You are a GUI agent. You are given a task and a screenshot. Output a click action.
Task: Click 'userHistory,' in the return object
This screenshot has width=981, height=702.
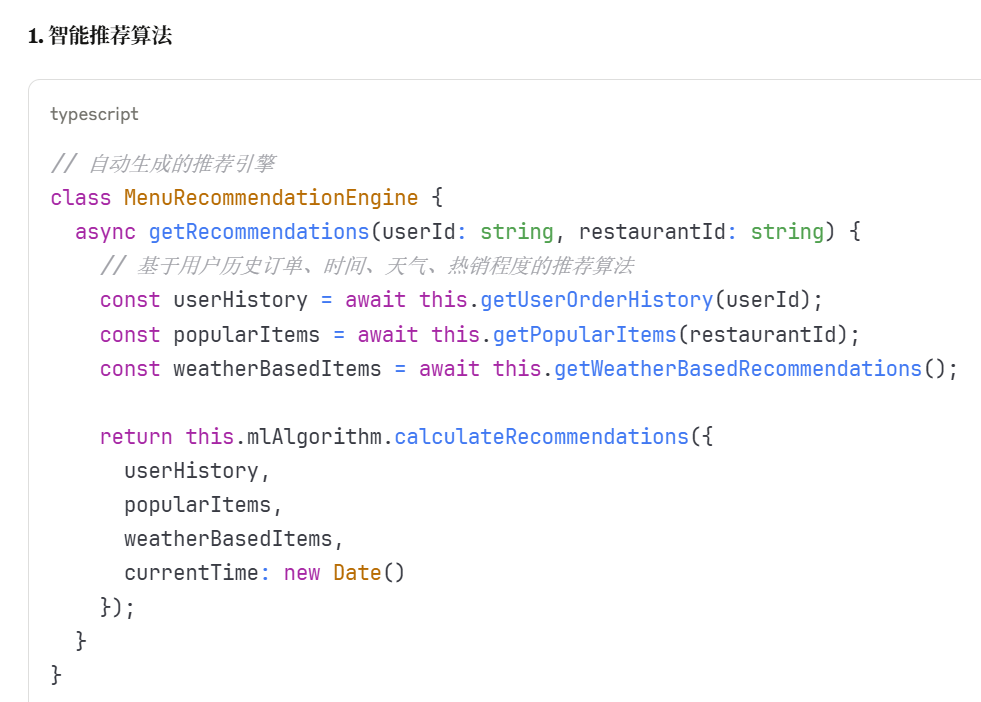point(197,471)
